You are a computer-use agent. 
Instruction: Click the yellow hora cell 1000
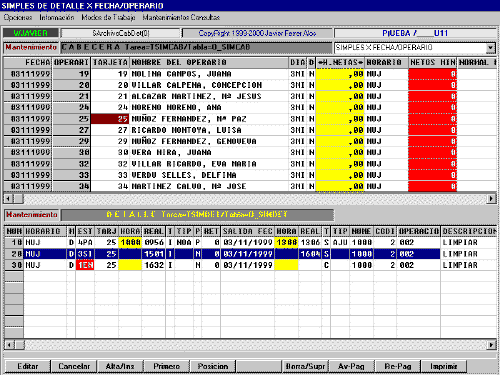tap(130, 242)
